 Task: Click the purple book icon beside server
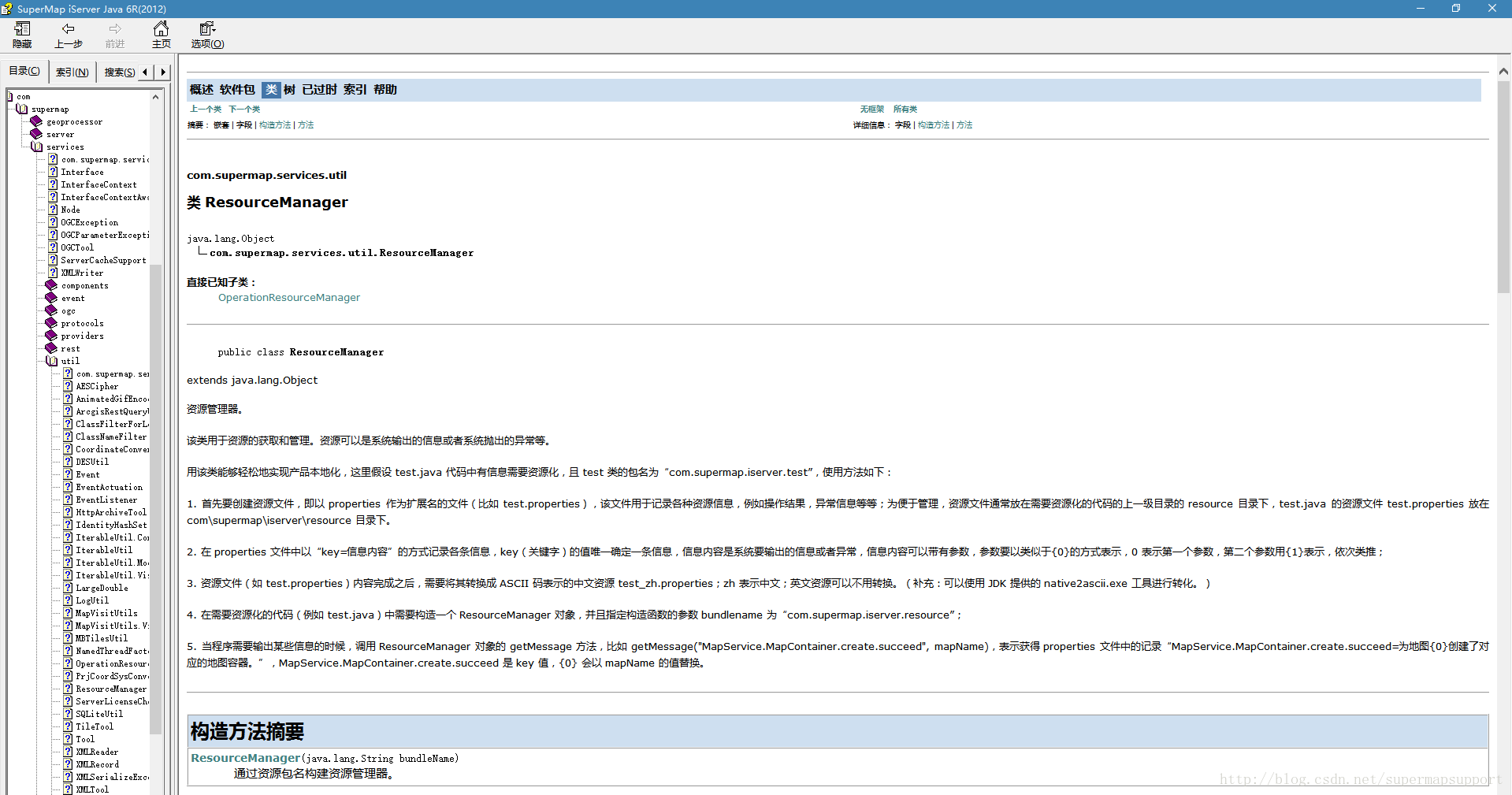(x=36, y=134)
